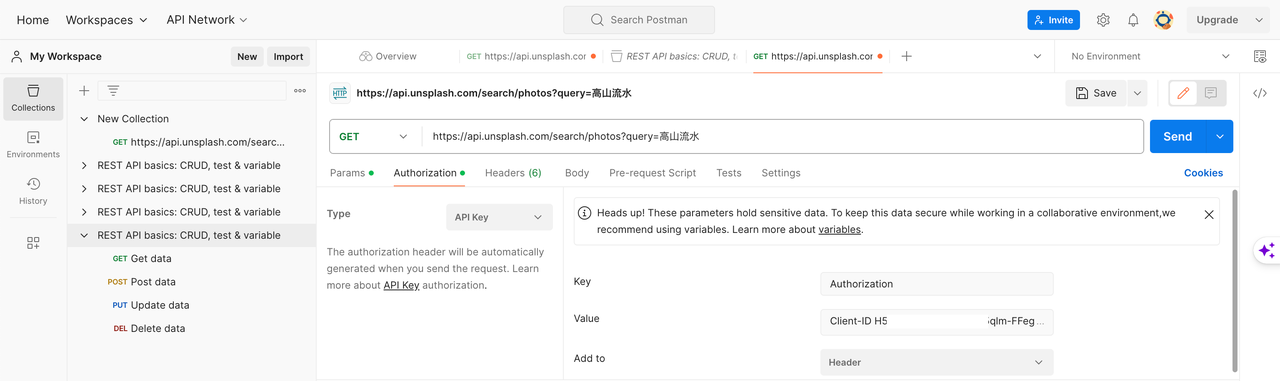Viewport: 1280px width, 381px height.
Task: Go to Home in top navigation
Action: point(33,20)
